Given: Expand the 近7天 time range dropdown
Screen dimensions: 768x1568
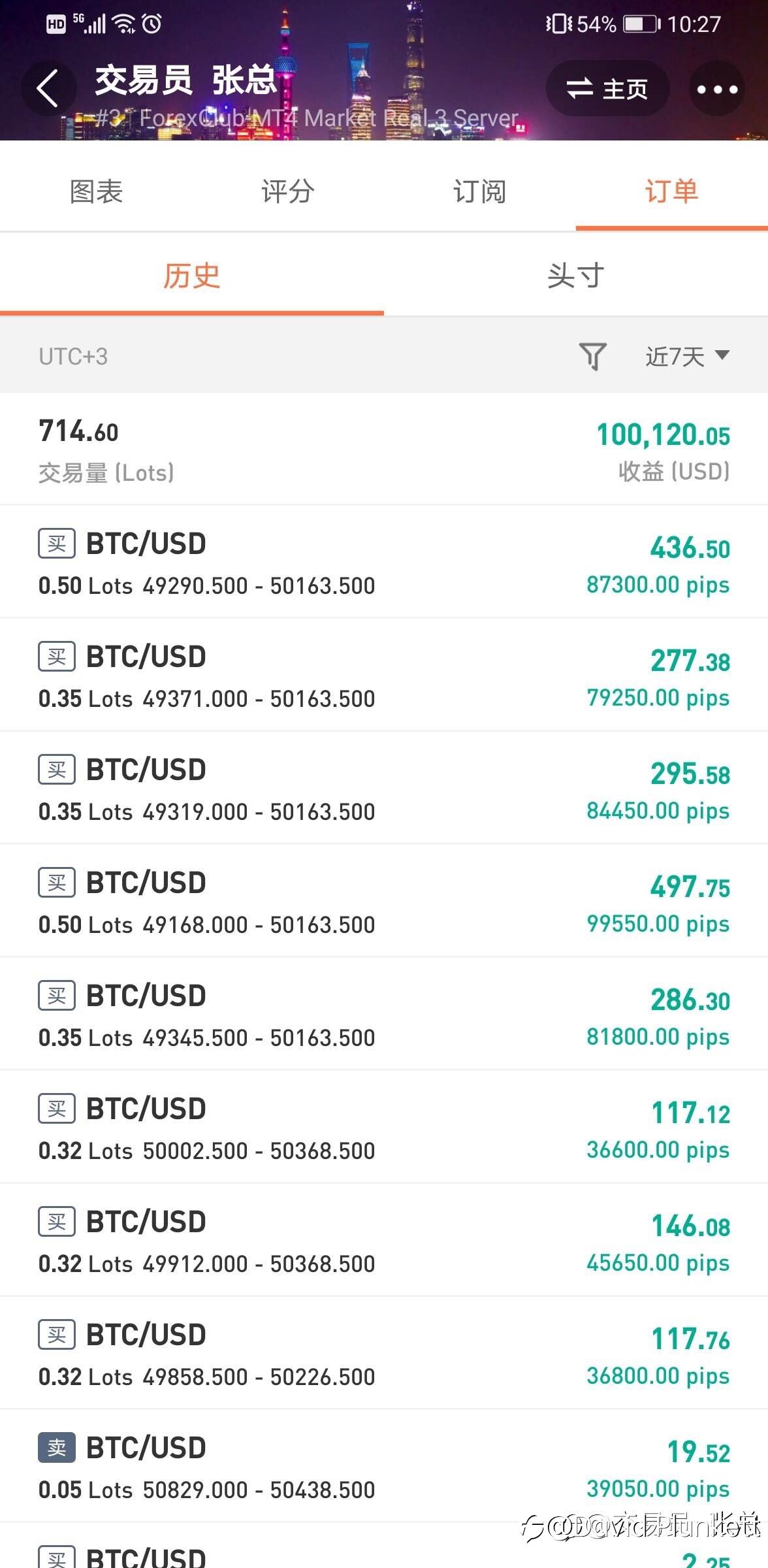Looking at the screenshot, I should pos(688,357).
